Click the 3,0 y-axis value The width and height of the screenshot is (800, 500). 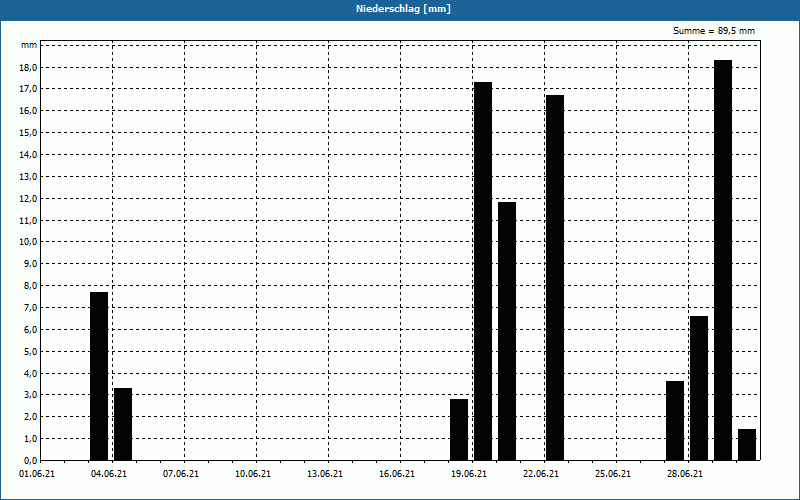coord(30,395)
